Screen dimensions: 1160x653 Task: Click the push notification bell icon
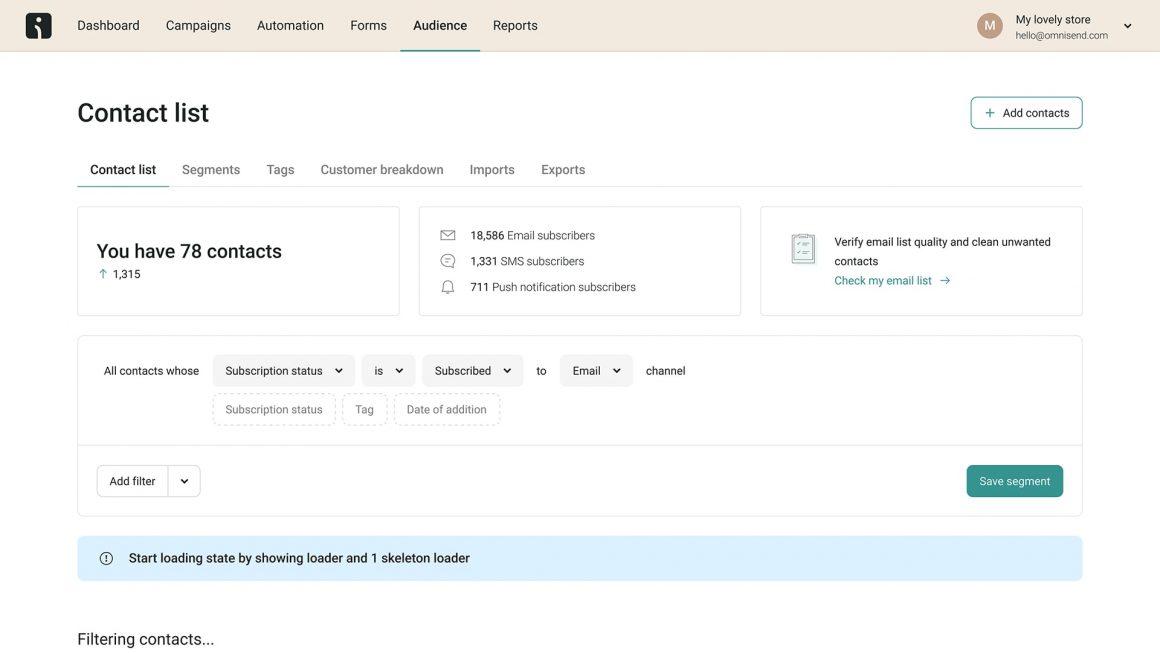point(447,287)
